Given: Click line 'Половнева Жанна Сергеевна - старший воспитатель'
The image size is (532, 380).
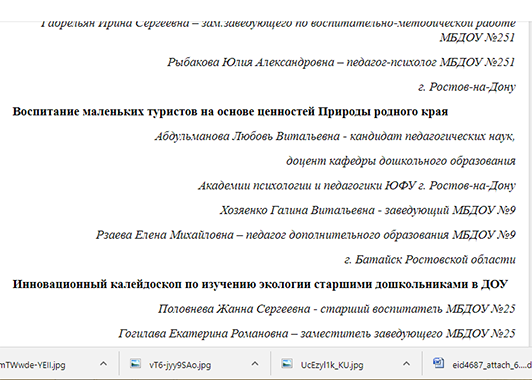Looking at the screenshot, I should [337, 309].
